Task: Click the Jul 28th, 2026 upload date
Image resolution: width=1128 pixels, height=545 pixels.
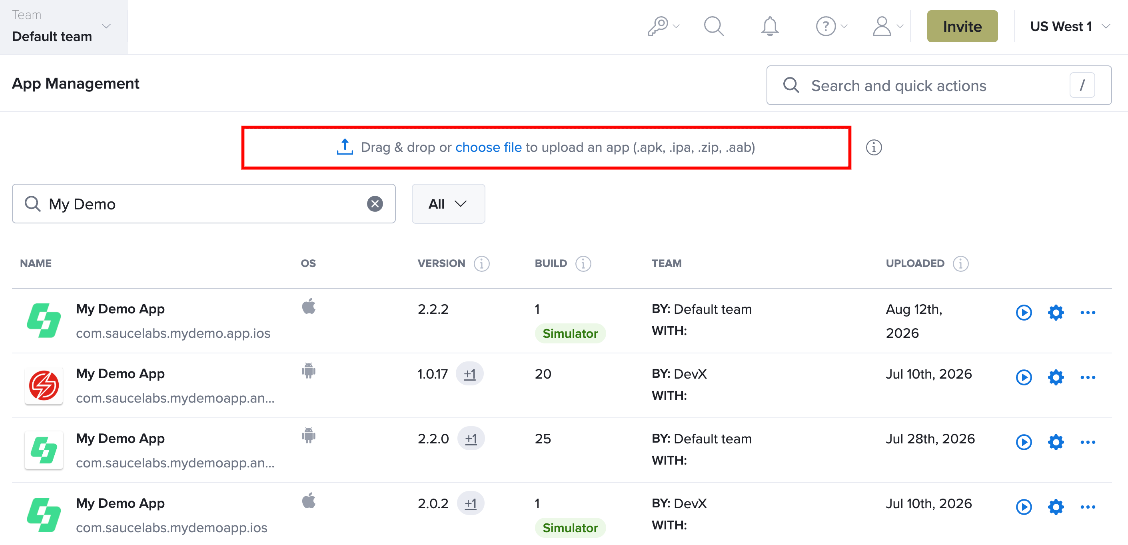Action: pyautogui.click(x=930, y=439)
